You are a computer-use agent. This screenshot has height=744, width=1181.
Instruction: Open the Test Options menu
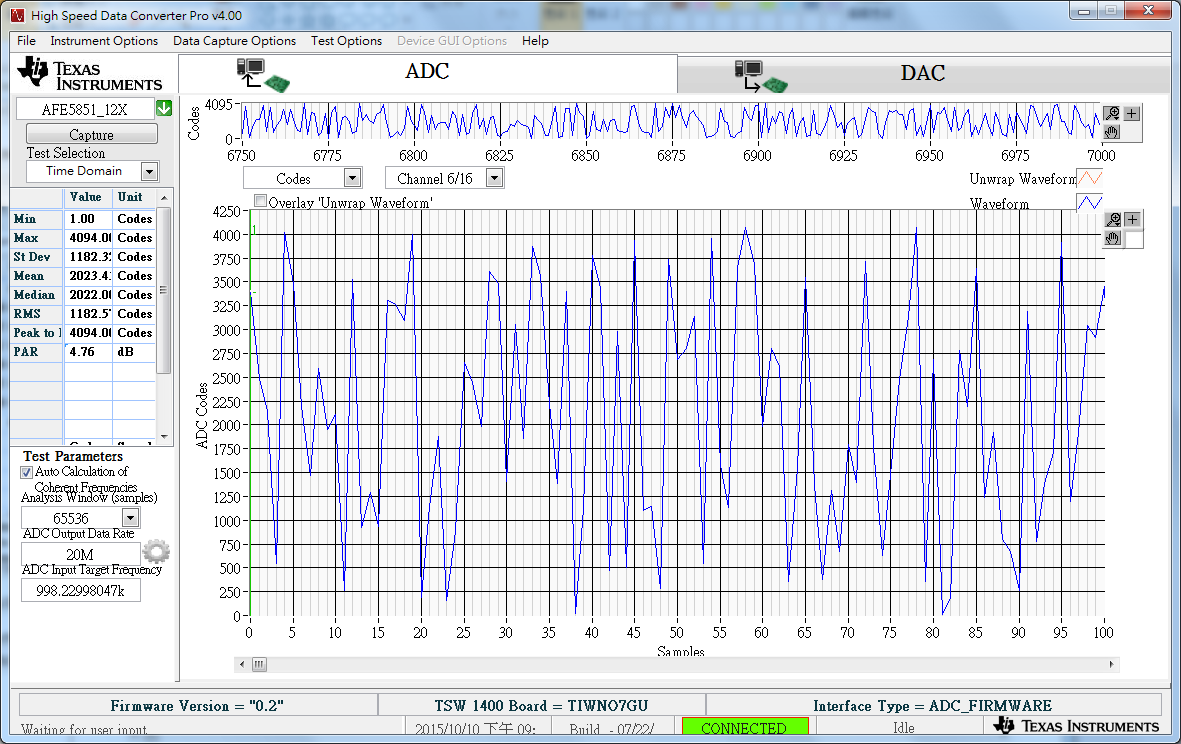coord(346,41)
